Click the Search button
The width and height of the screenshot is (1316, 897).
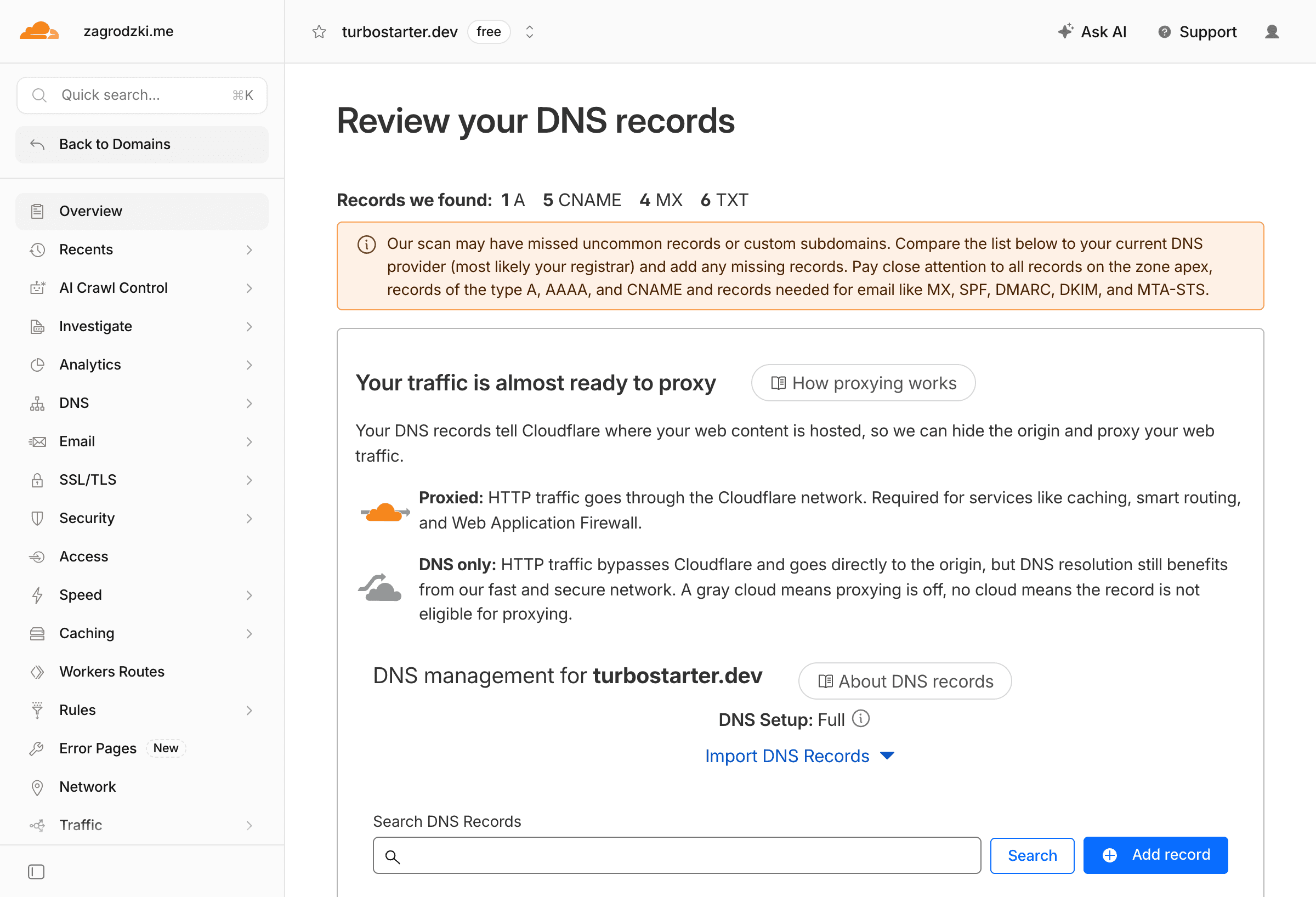(x=1032, y=856)
